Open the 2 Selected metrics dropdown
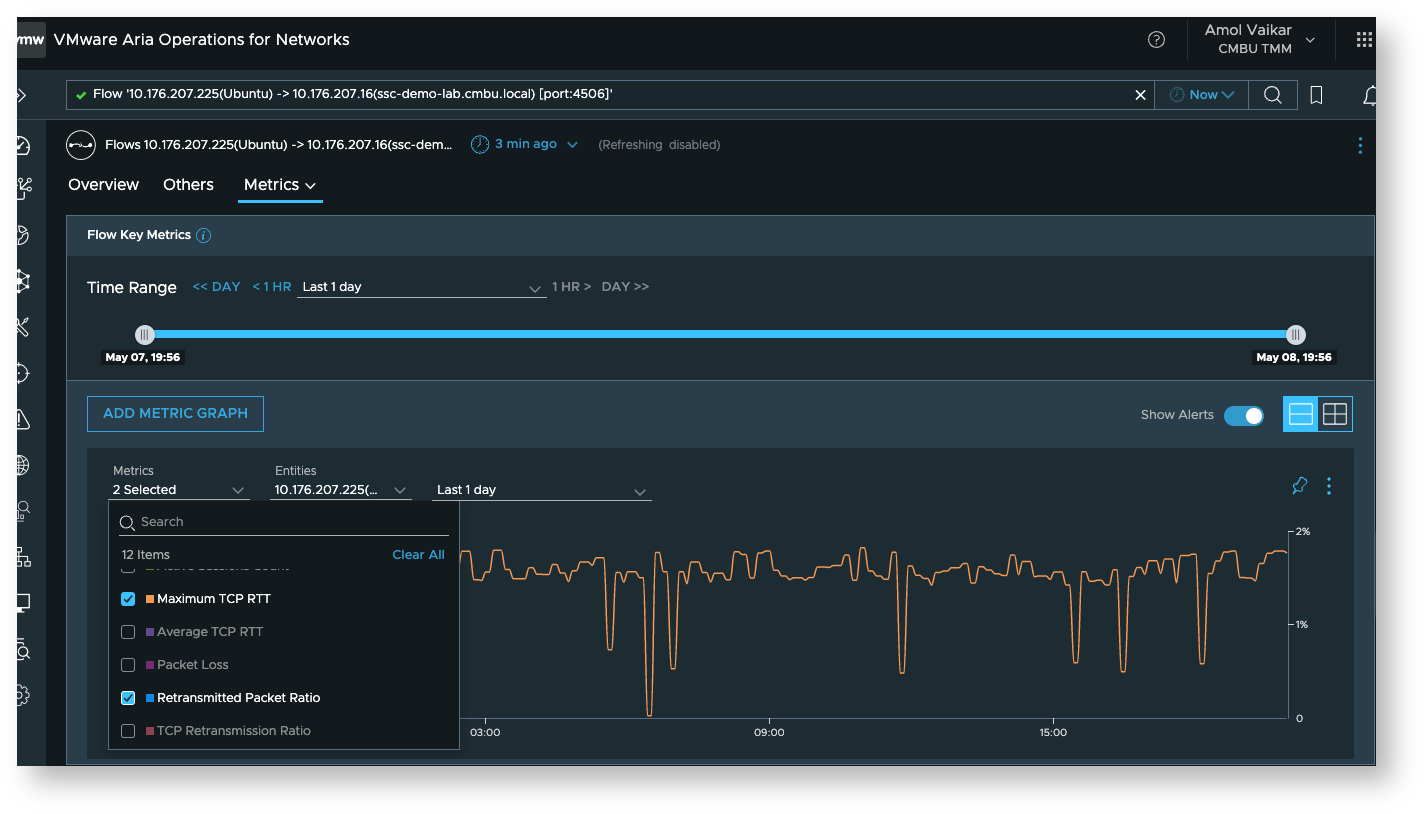1424x814 pixels. [x=179, y=490]
